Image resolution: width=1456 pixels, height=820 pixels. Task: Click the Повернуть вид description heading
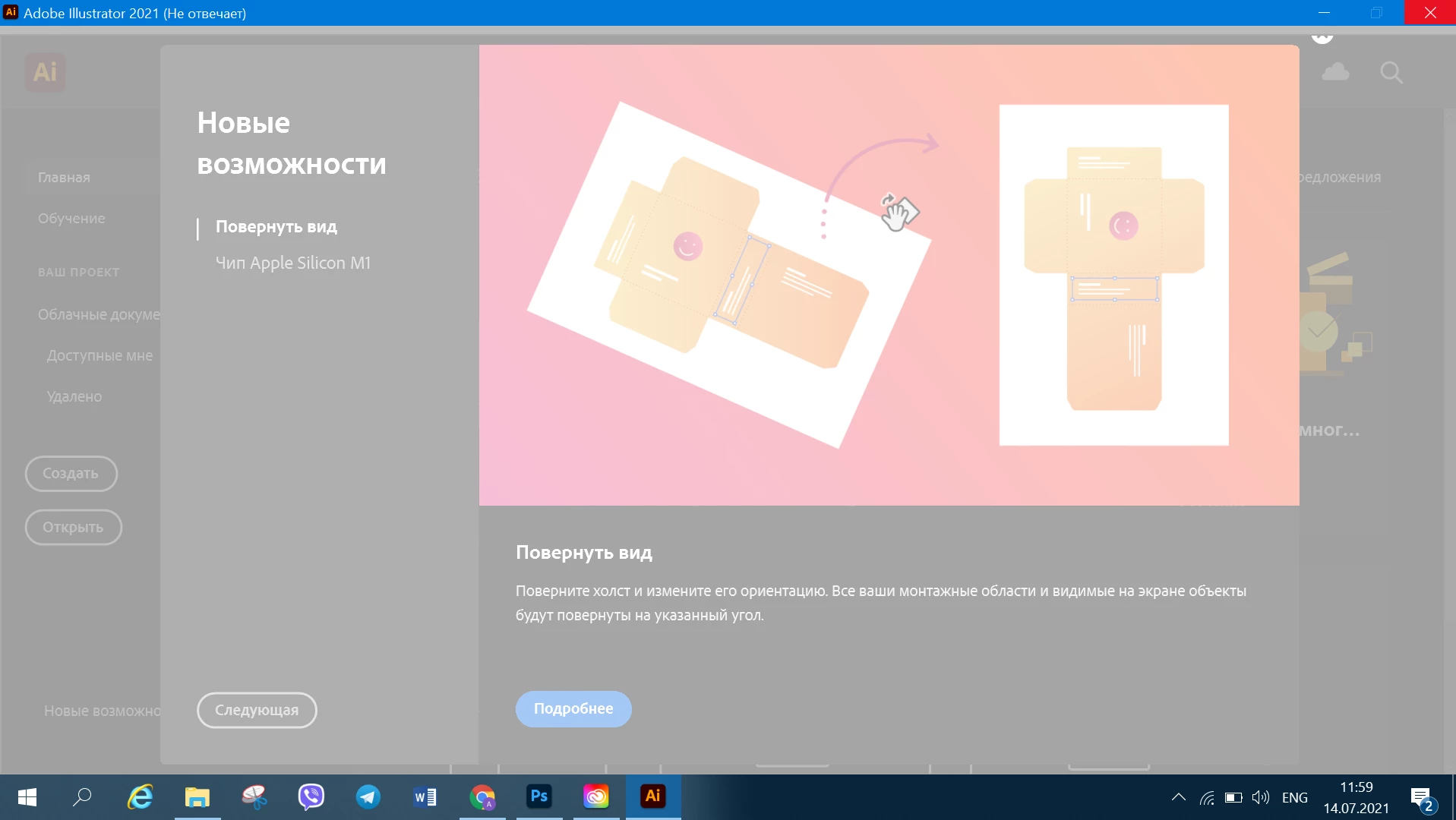584,553
